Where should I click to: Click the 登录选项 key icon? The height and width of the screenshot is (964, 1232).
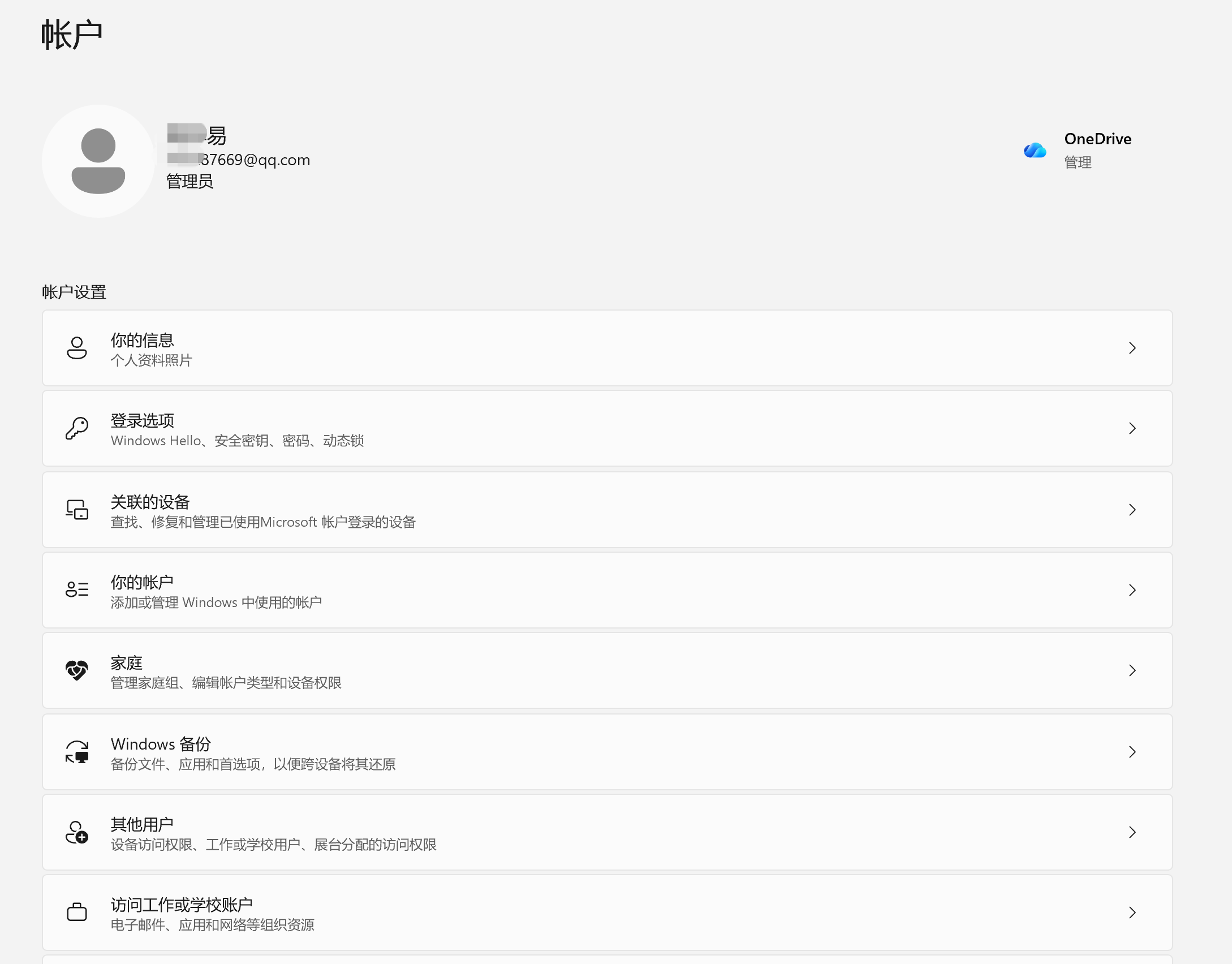77,428
